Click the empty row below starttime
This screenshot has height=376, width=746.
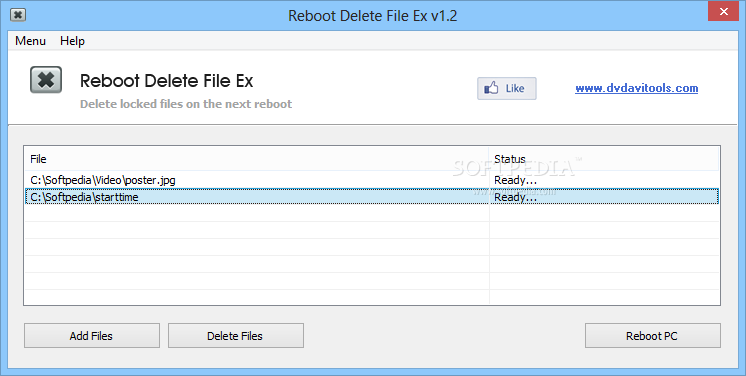[371, 213]
